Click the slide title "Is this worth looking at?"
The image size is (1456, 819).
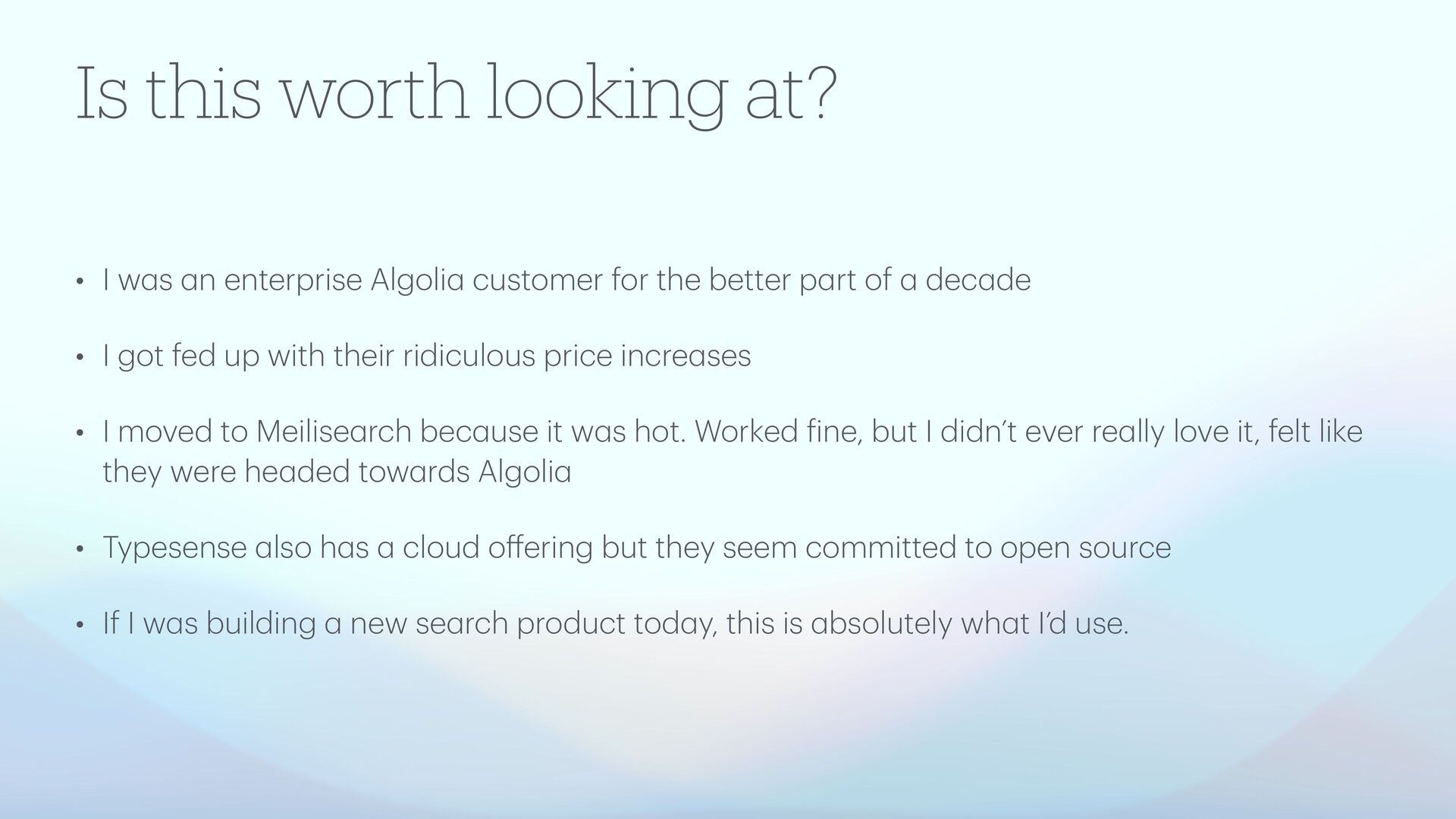pos(455,95)
